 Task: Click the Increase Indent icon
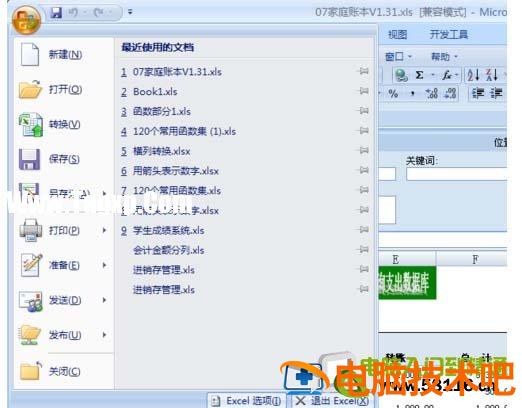point(496,93)
